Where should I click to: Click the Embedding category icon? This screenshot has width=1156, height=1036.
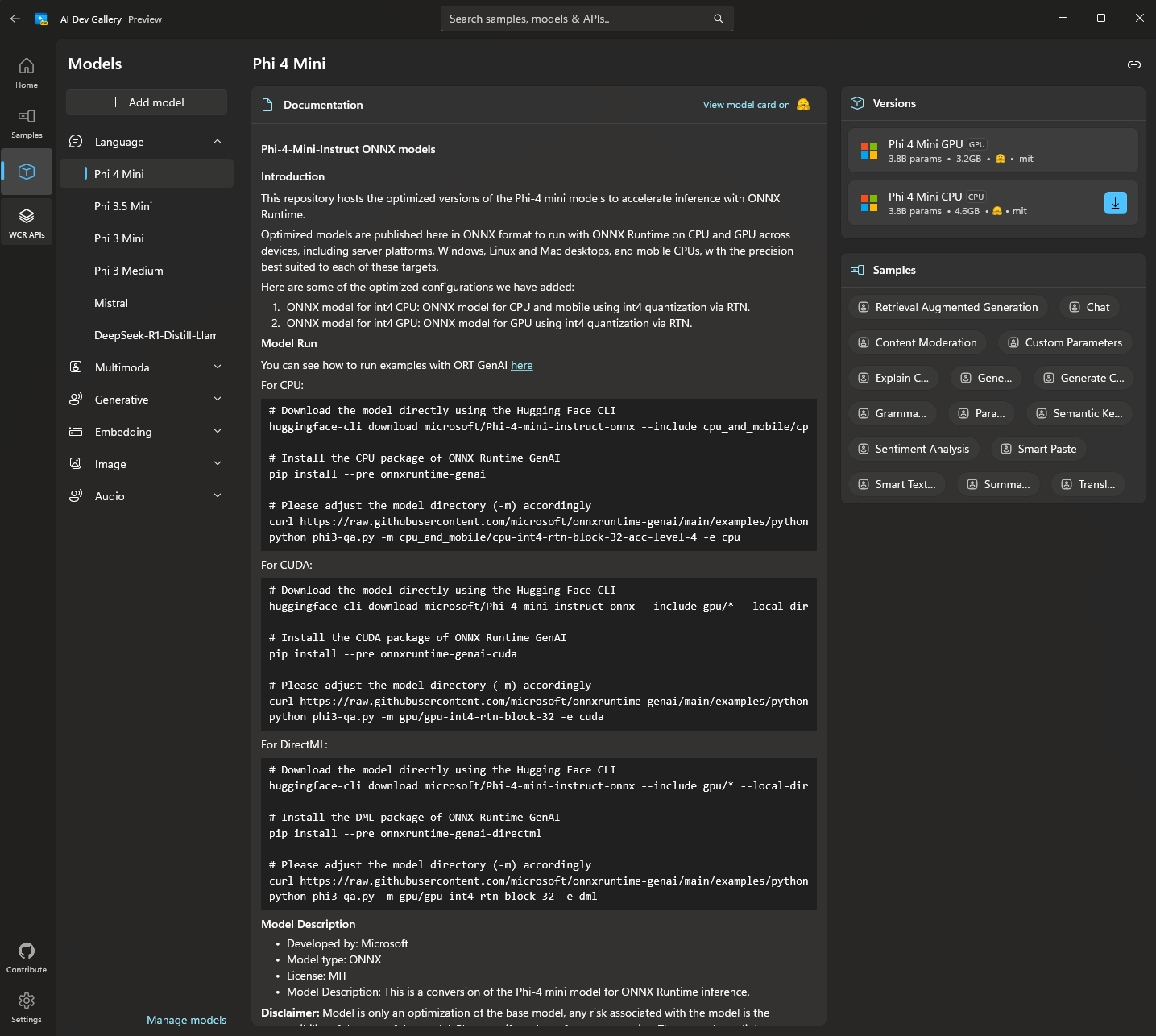[x=76, y=432]
